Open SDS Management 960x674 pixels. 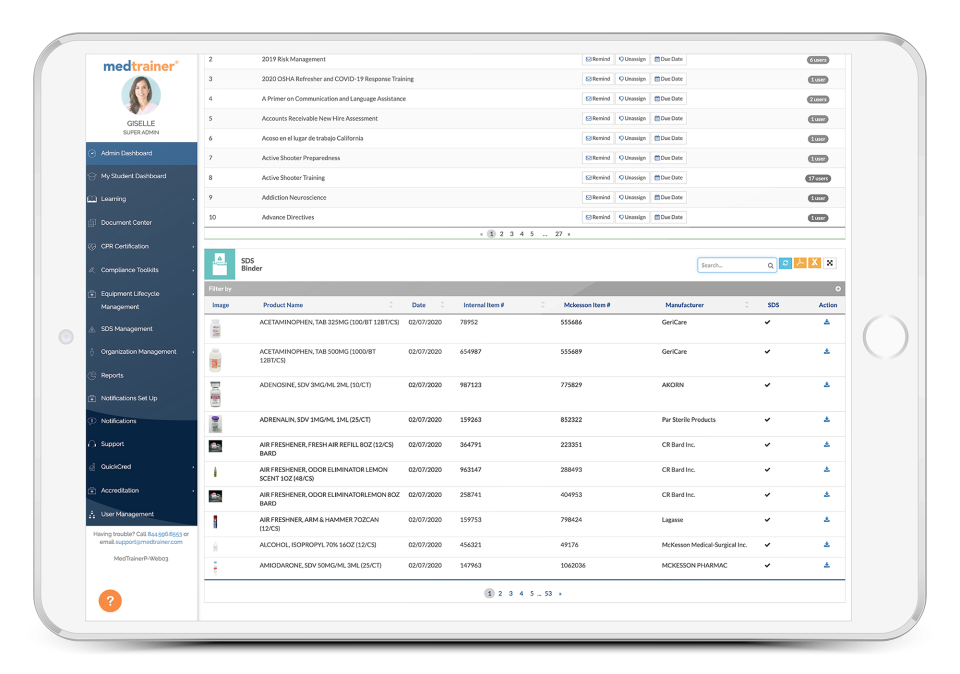(x=141, y=329)
